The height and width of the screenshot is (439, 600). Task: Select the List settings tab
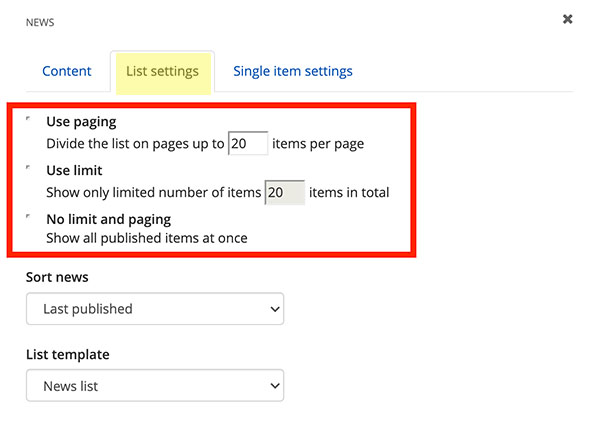pyautogui.click(x=162, y=72)
